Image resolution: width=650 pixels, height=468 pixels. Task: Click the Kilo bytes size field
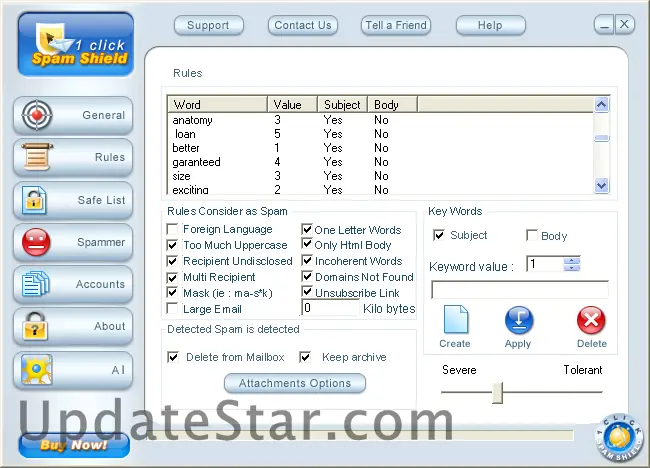(x=330, y=308)
